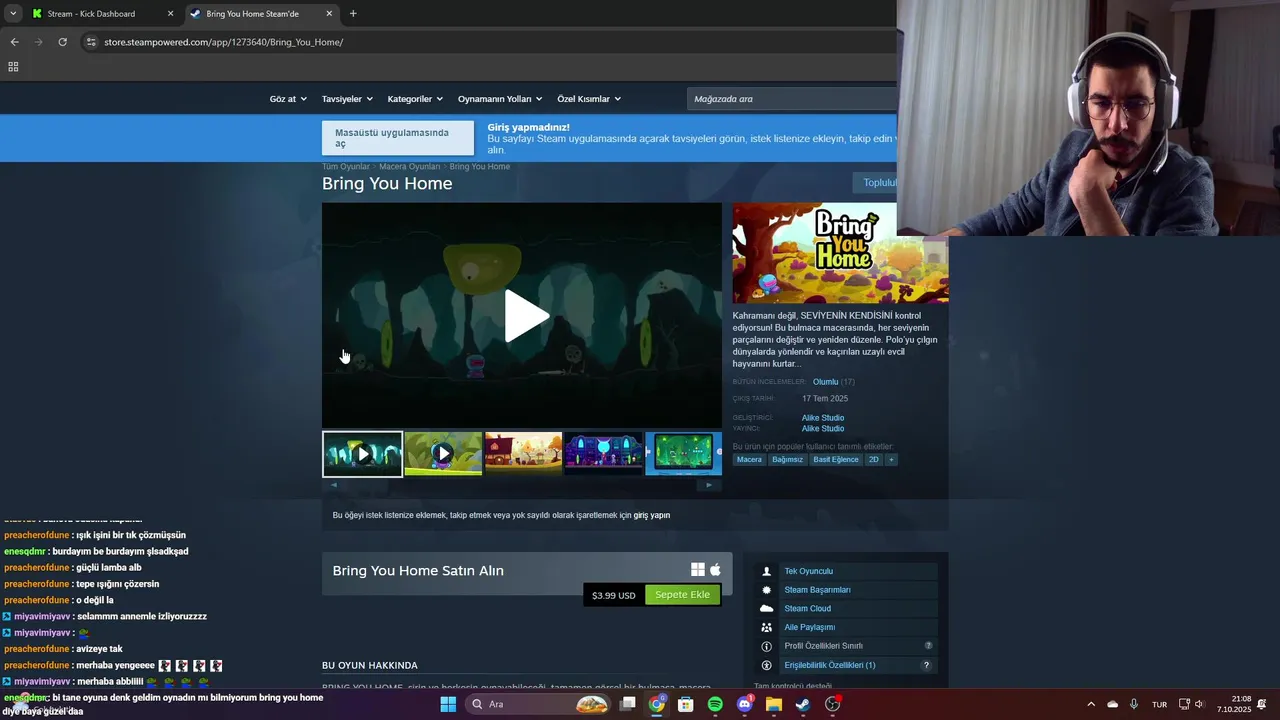Select the second trailer thumbnail with green background
This screenshot has height=720, width=1280.
pyautogui.click(x=443, y=454)
